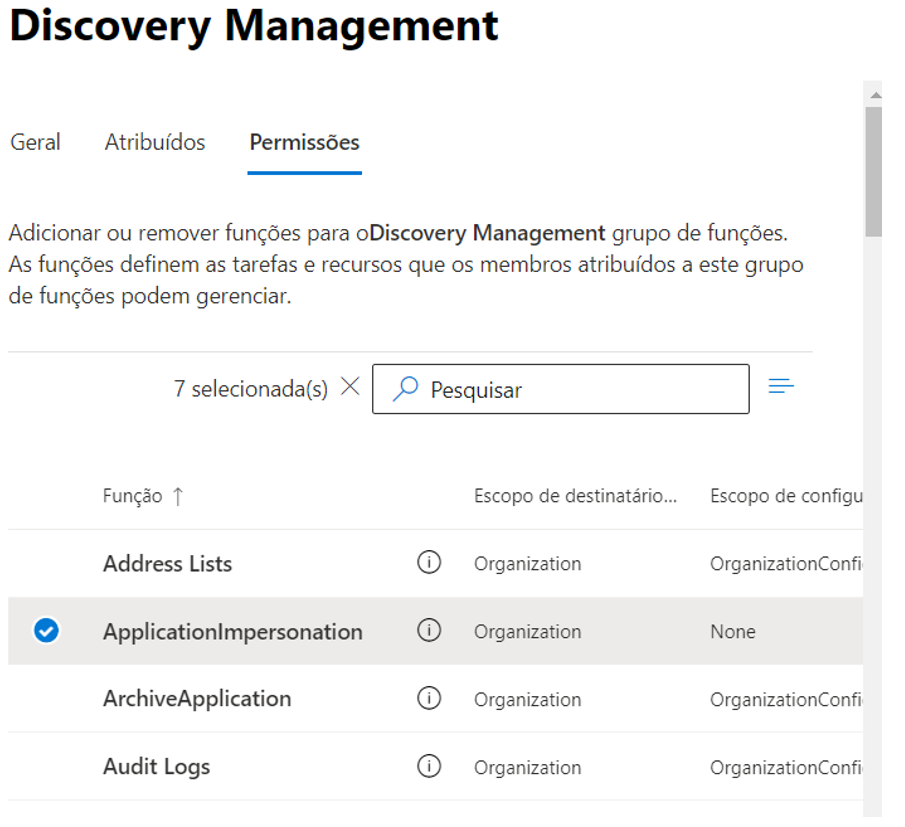Image resolution: width=905 pixels, height=827 pixels.
Task: Click the Função sort arrow
Action: pos(178,496)
